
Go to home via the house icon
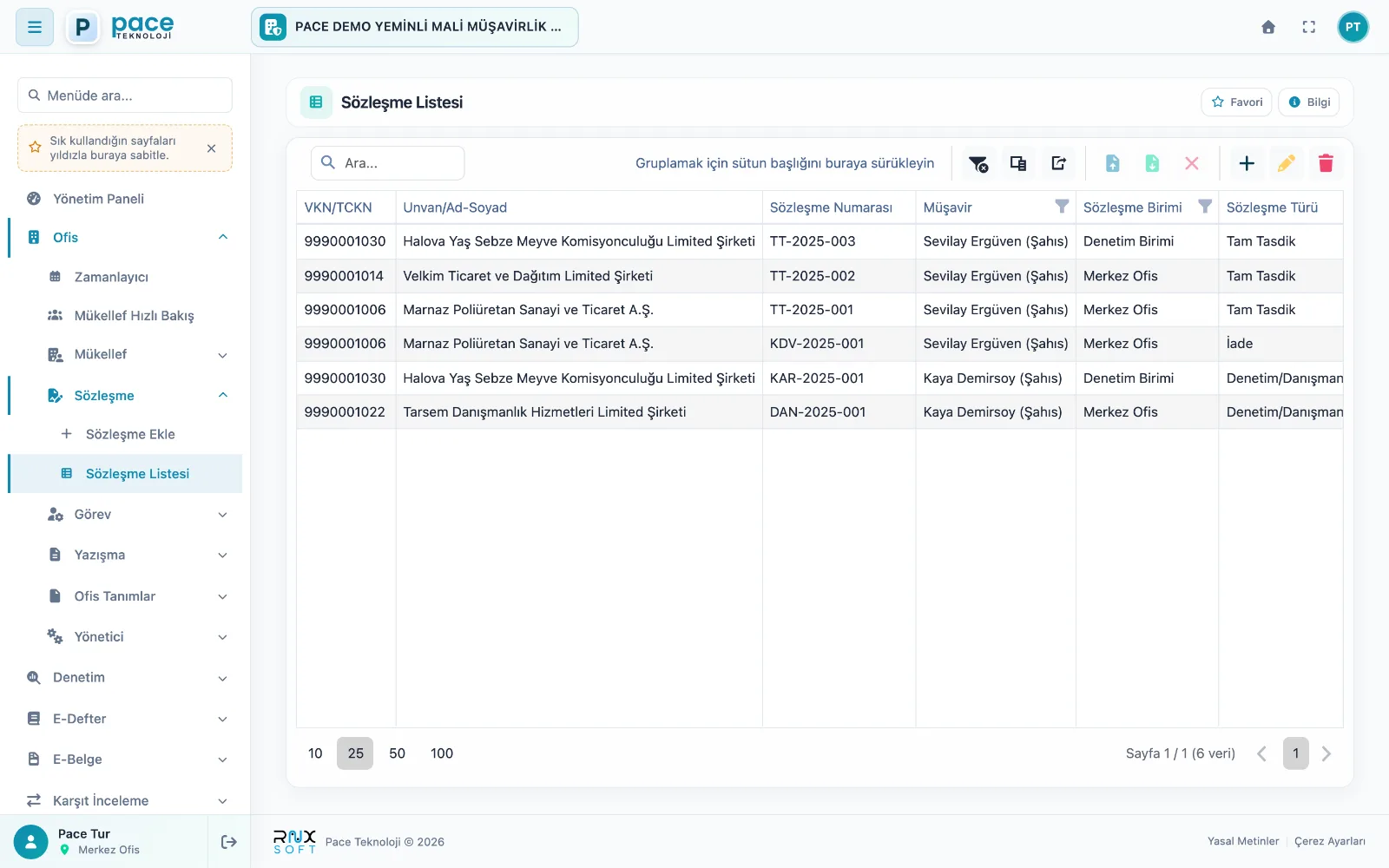click(x=1268, y=27)
